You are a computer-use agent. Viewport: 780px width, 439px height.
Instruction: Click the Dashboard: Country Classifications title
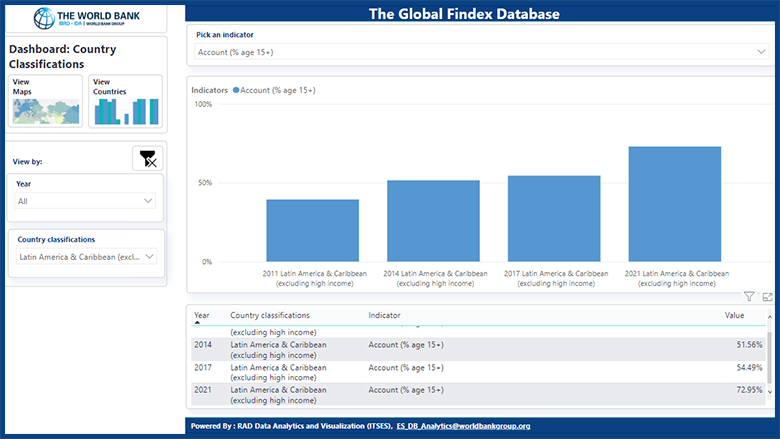63,57
